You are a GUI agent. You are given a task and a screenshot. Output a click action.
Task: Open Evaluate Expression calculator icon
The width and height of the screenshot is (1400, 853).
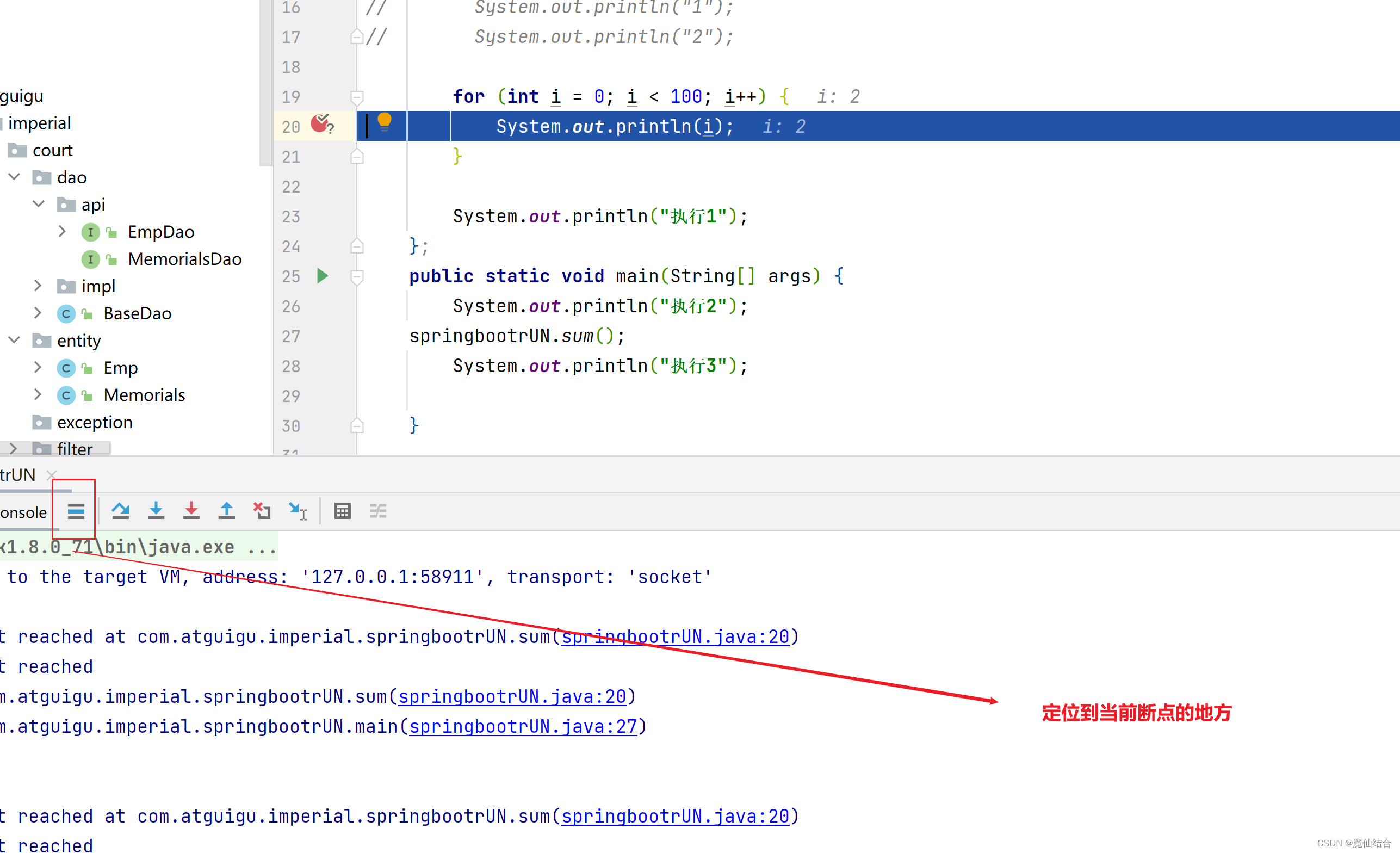343,511
